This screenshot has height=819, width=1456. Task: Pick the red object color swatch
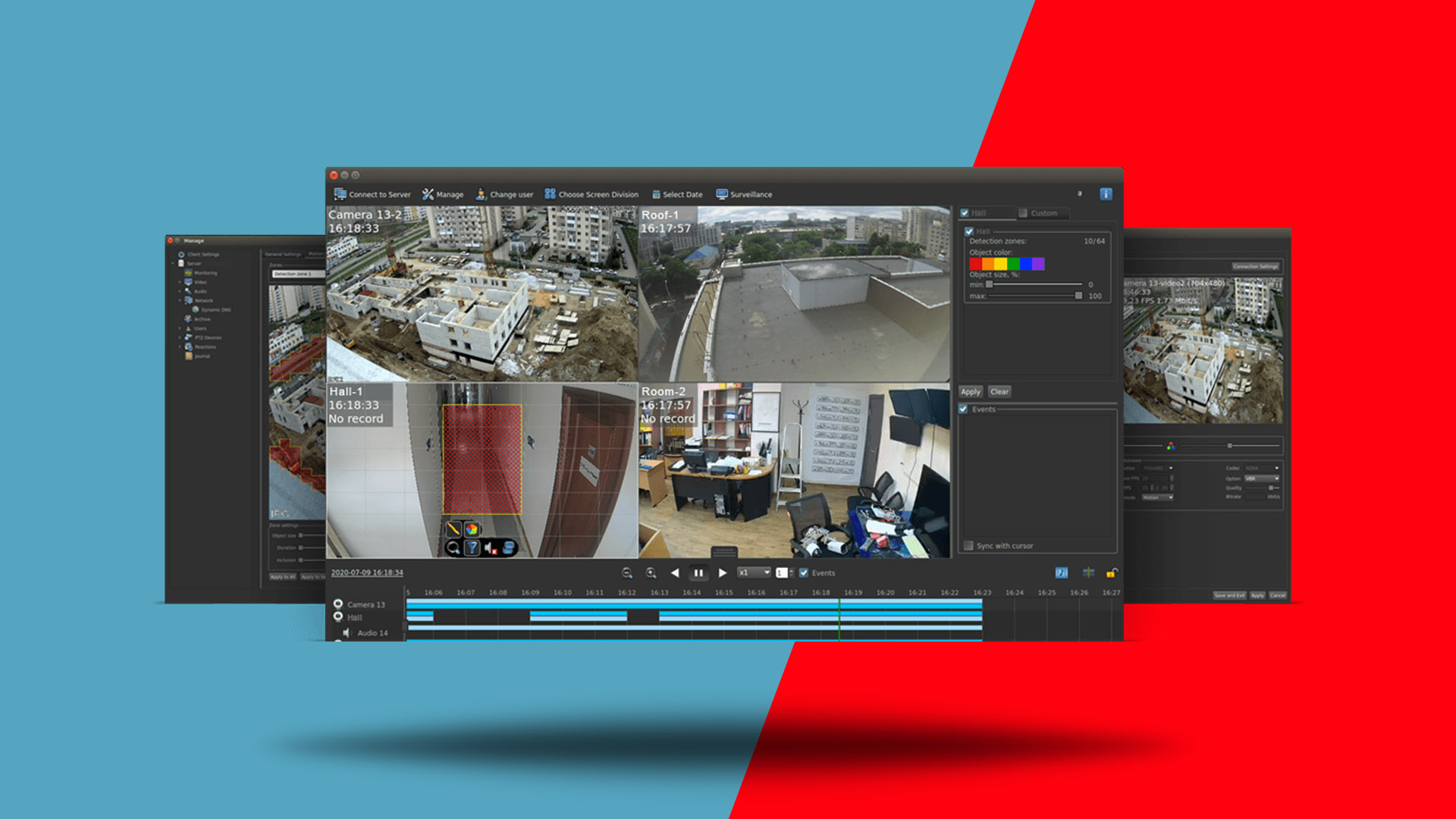[x=975, y=264]
